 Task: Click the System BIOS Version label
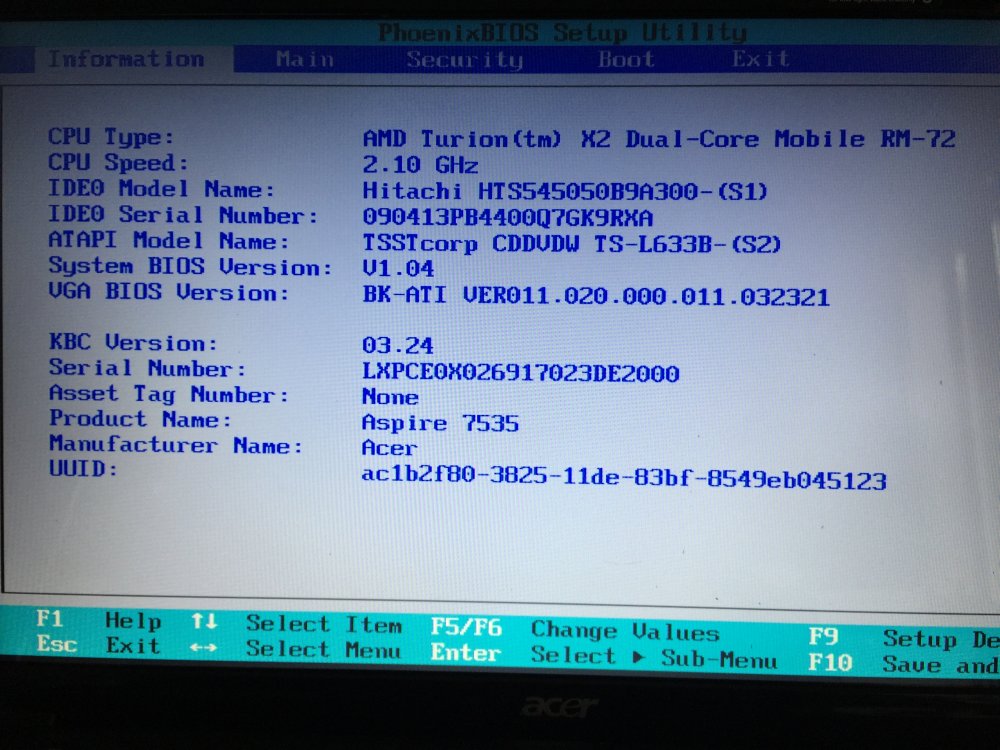coord(190,267)
